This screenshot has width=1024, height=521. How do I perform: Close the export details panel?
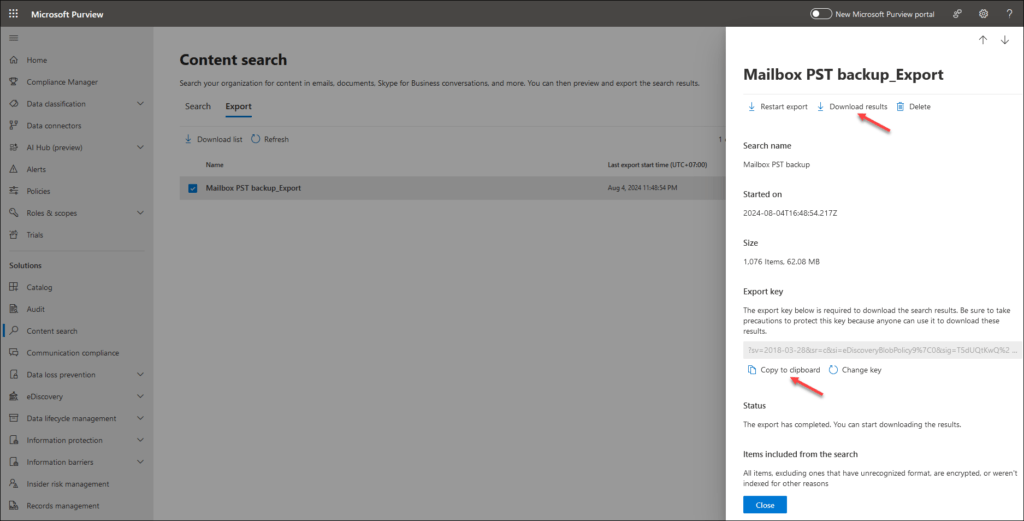click(x=765, y=505)
